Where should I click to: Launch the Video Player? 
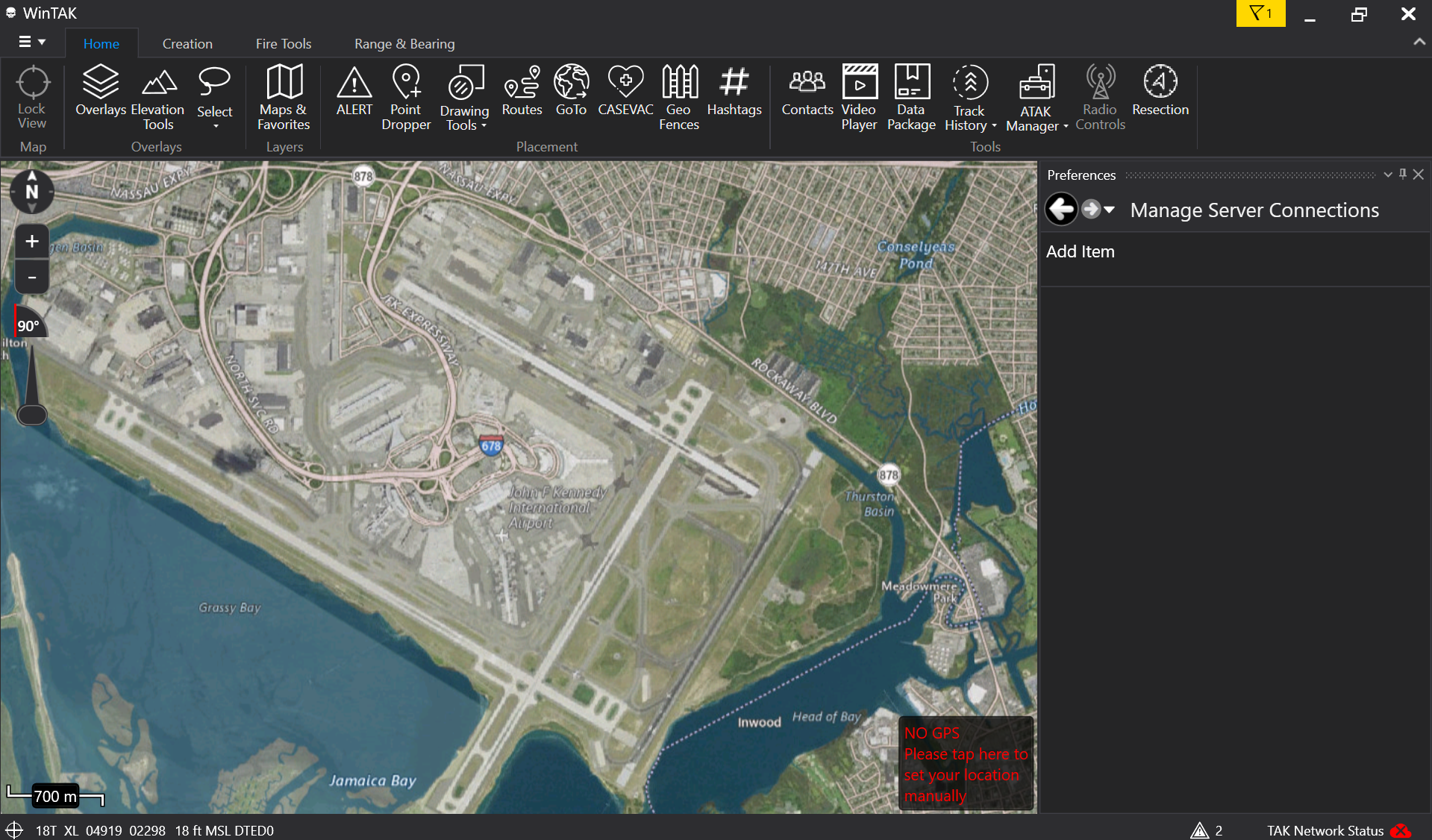[859, 98]
